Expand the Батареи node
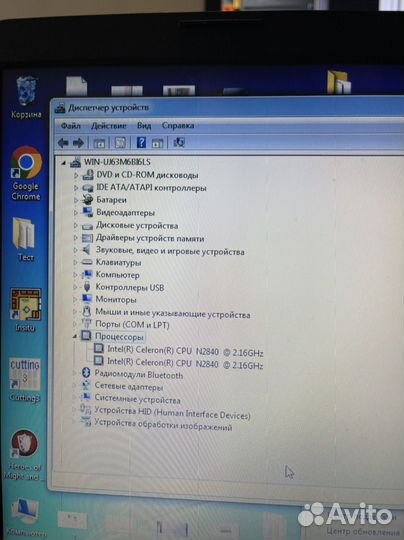 tap(76, 200)
